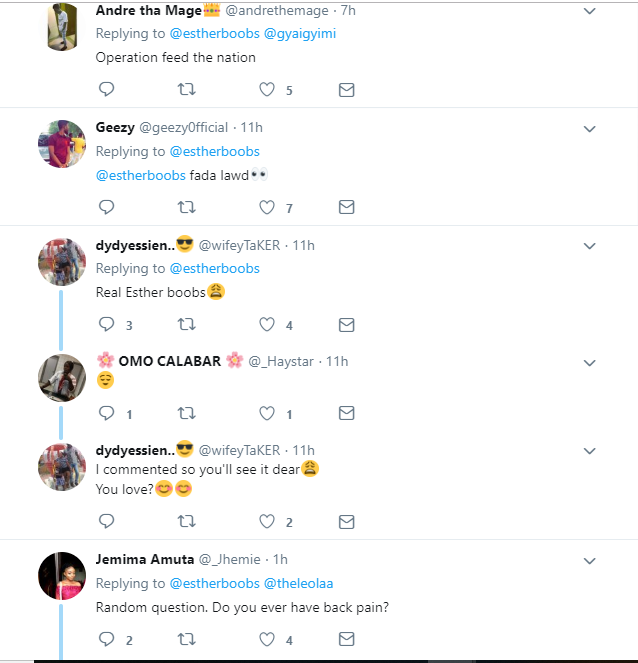Open the more-options chevron on Andre's tweet

pos(589,11)
